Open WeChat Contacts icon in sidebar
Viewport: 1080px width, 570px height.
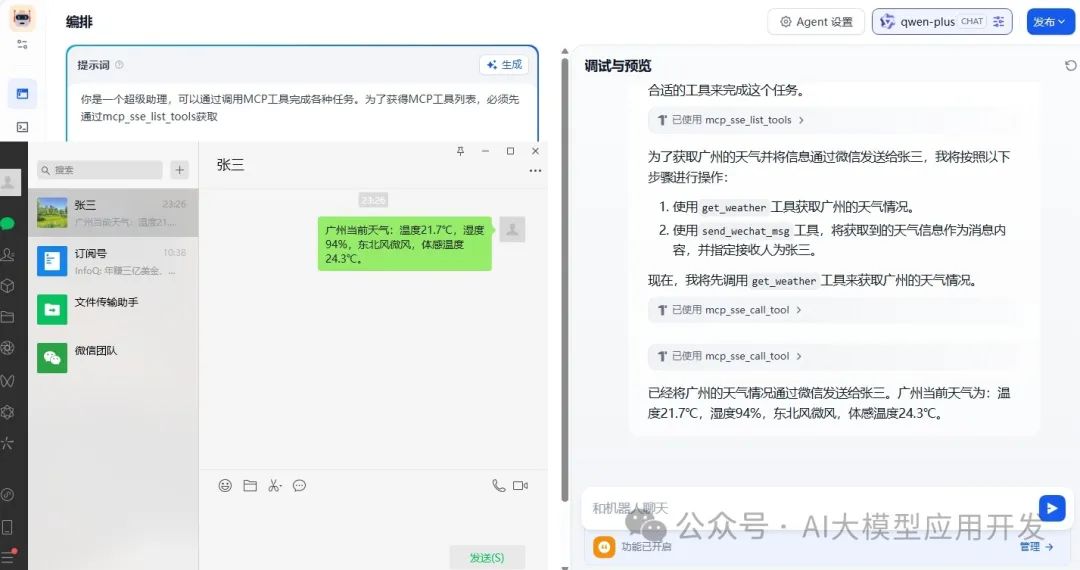click(x=8, y=255)
